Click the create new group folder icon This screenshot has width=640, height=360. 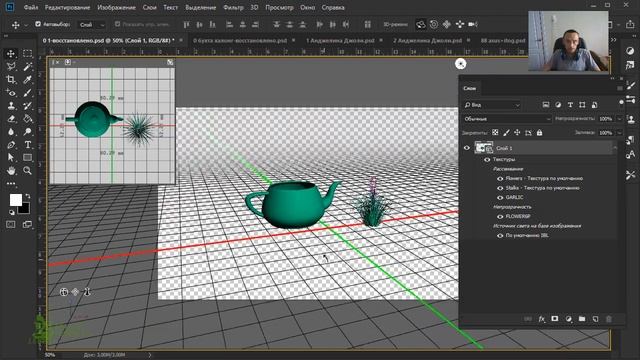(x=582, y=319)
